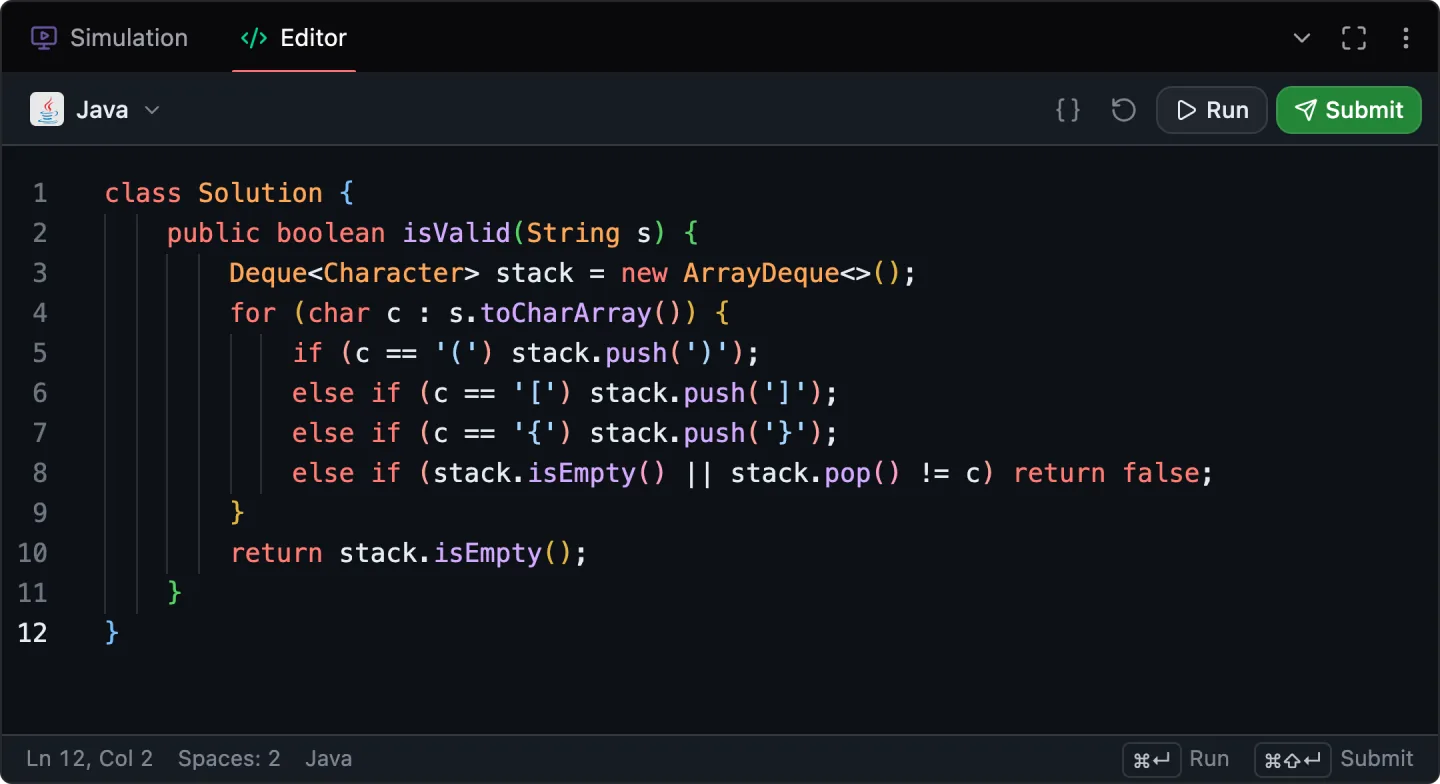Click line number 8 in gutter

pyautogui.click(x=40, y=473)
